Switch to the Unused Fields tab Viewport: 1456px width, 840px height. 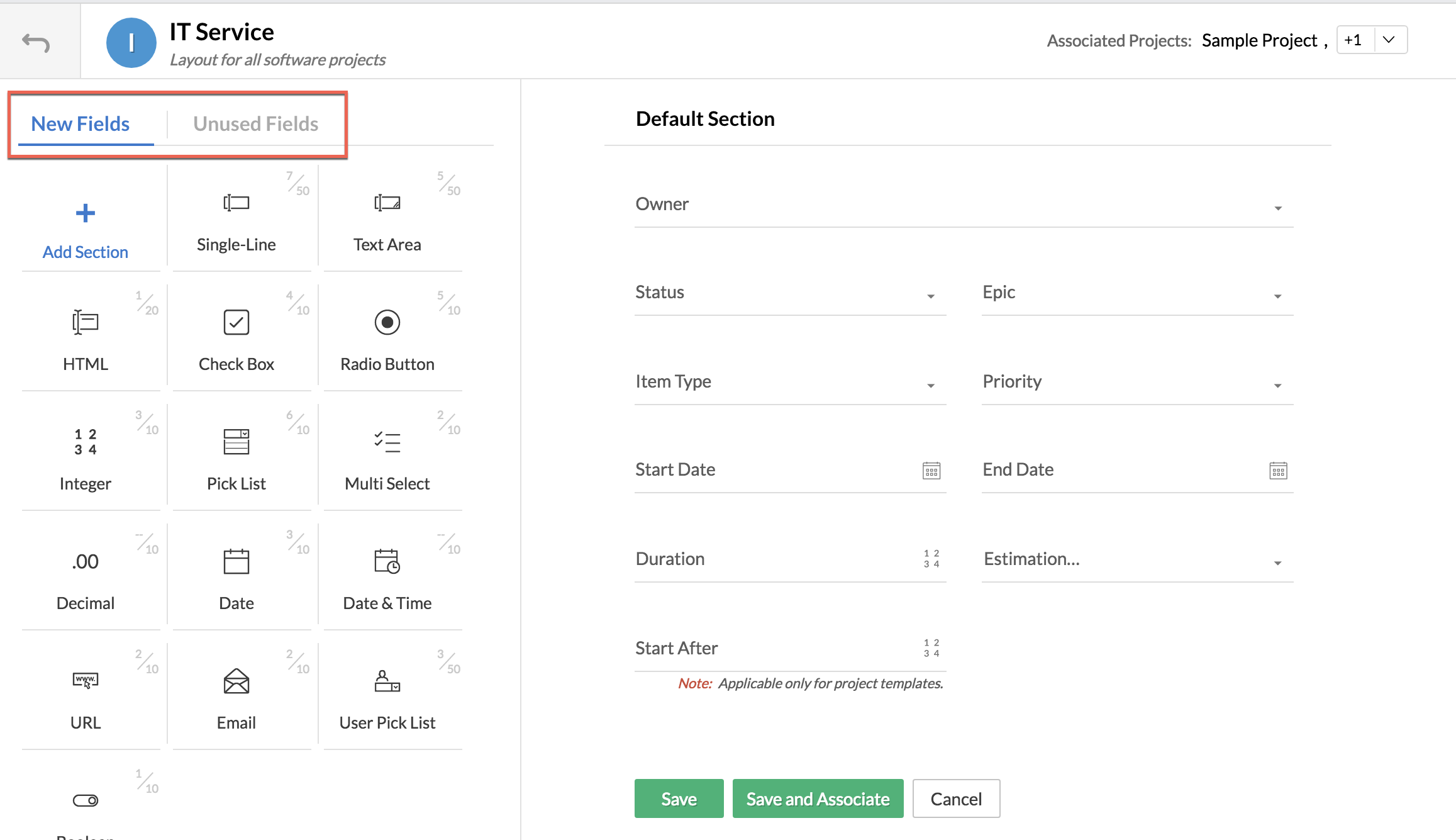(x=255, y=124)
